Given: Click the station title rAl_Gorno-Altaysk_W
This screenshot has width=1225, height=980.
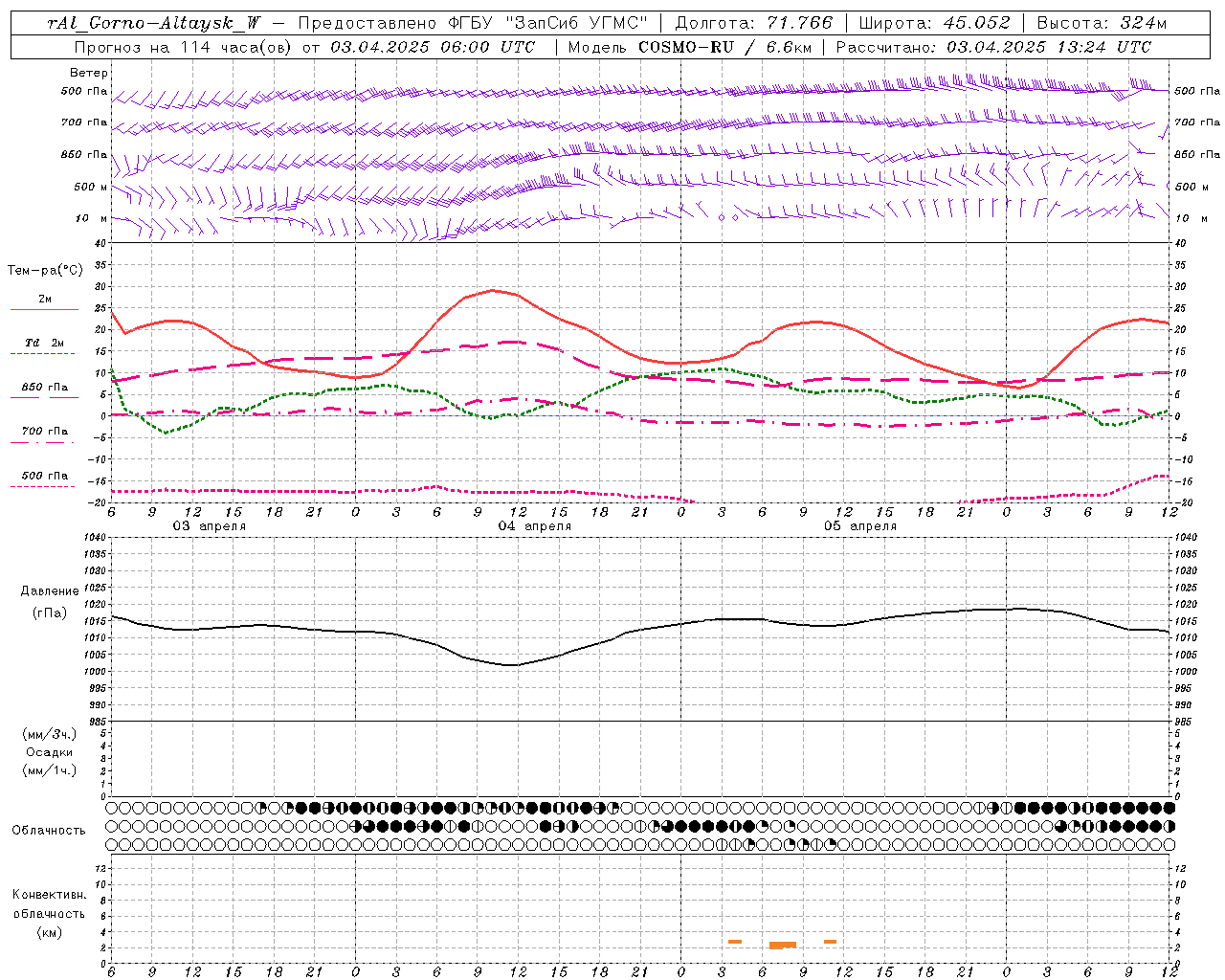Looking at the screenshot, I should pos(154,23).
